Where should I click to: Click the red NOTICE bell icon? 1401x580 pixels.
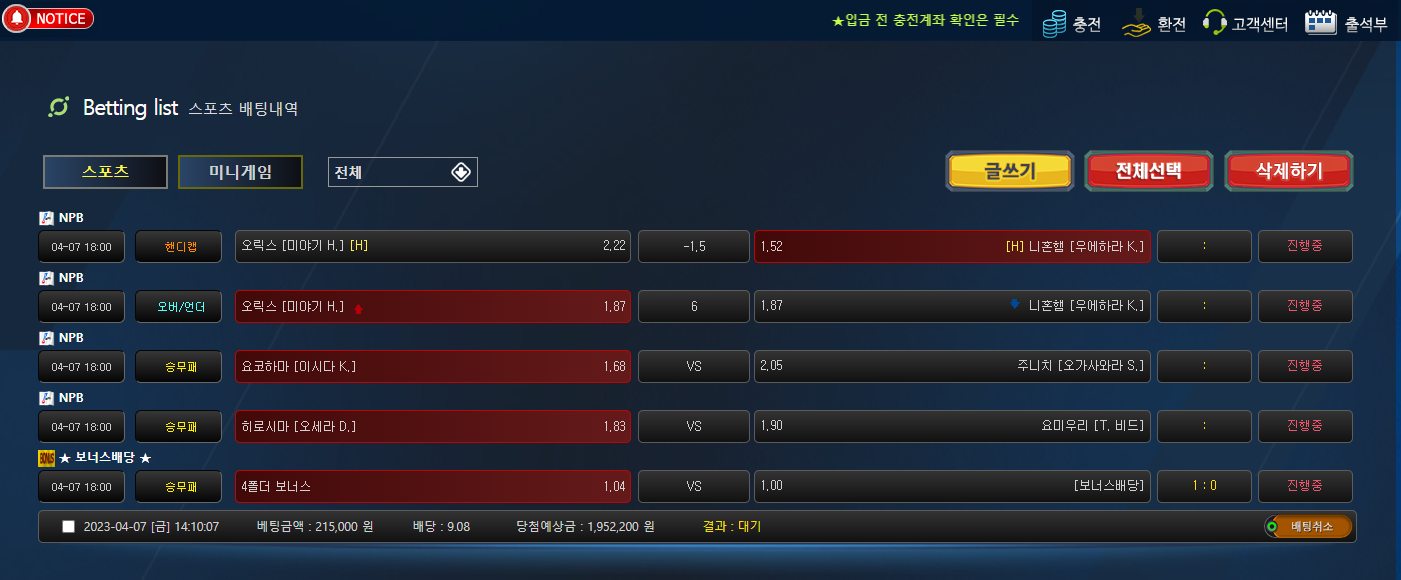click(x=17, y=19)
